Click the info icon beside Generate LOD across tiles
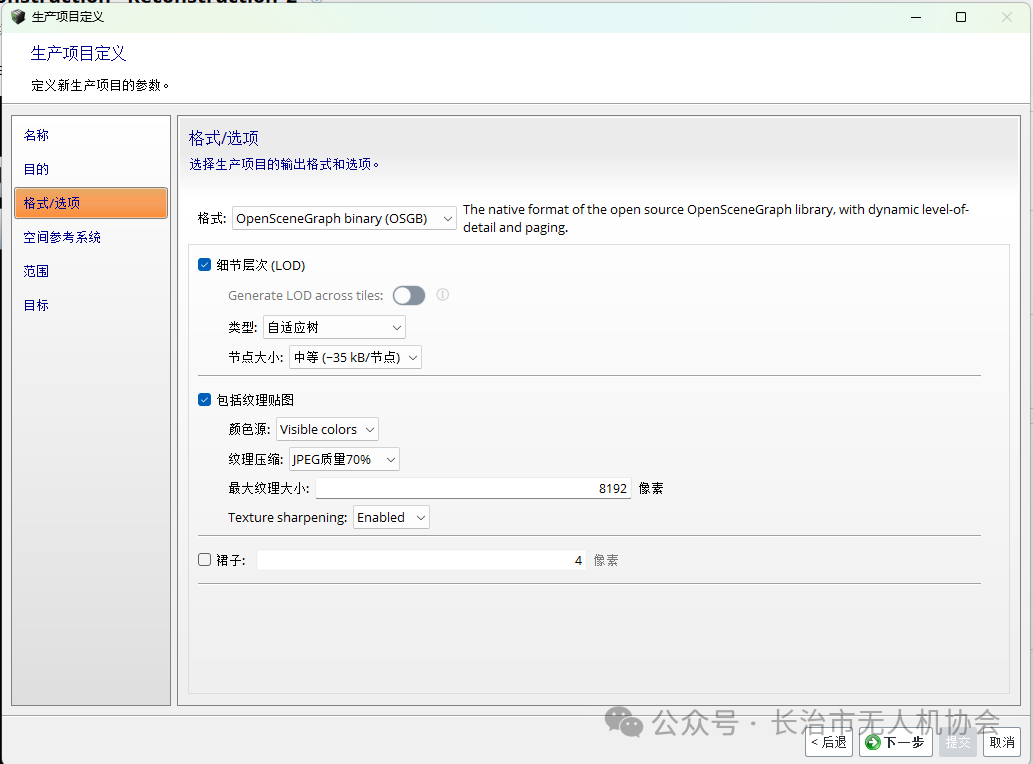 443,295
